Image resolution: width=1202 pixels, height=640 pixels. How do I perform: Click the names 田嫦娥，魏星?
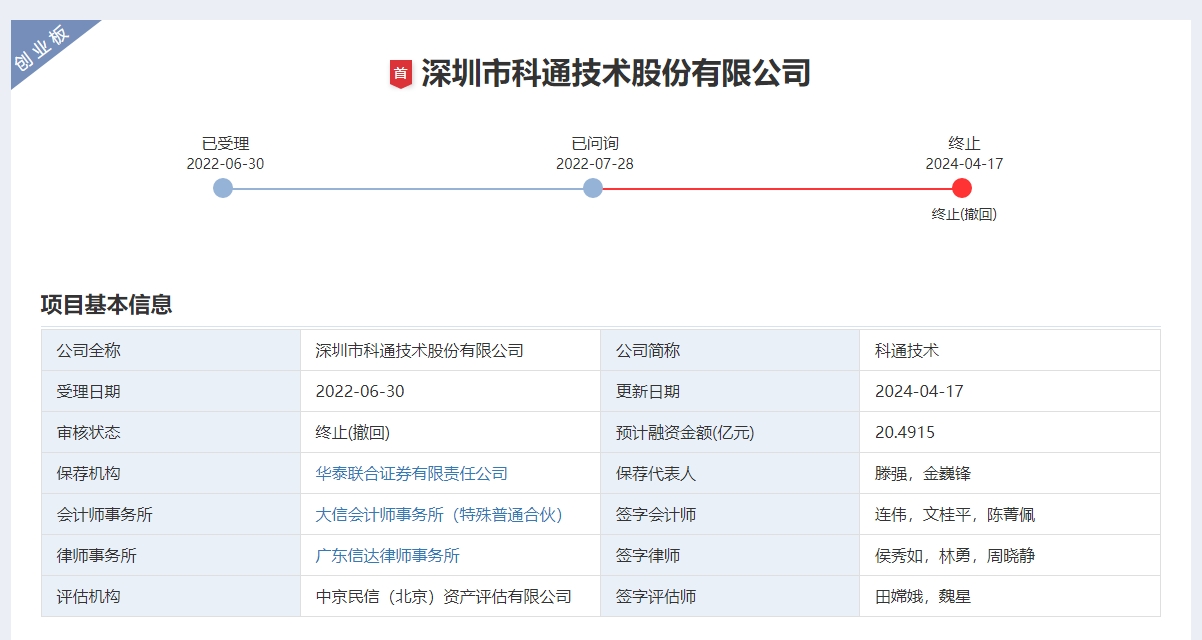point(923,597)
